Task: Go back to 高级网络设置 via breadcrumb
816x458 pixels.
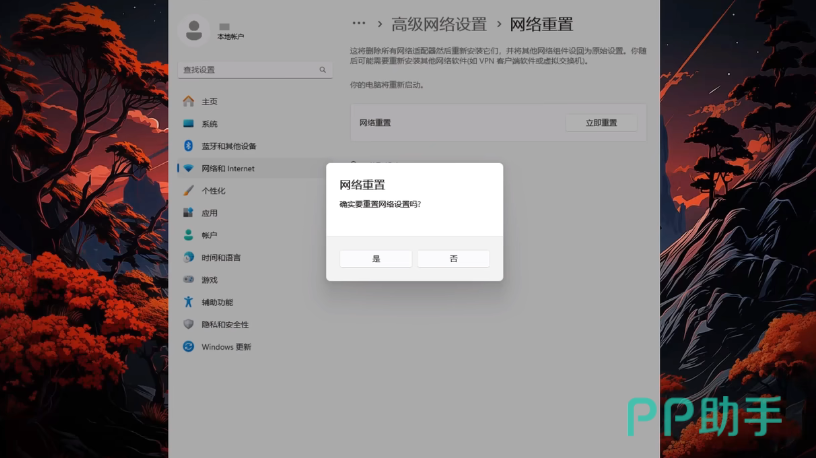Action: pos(439,24)
